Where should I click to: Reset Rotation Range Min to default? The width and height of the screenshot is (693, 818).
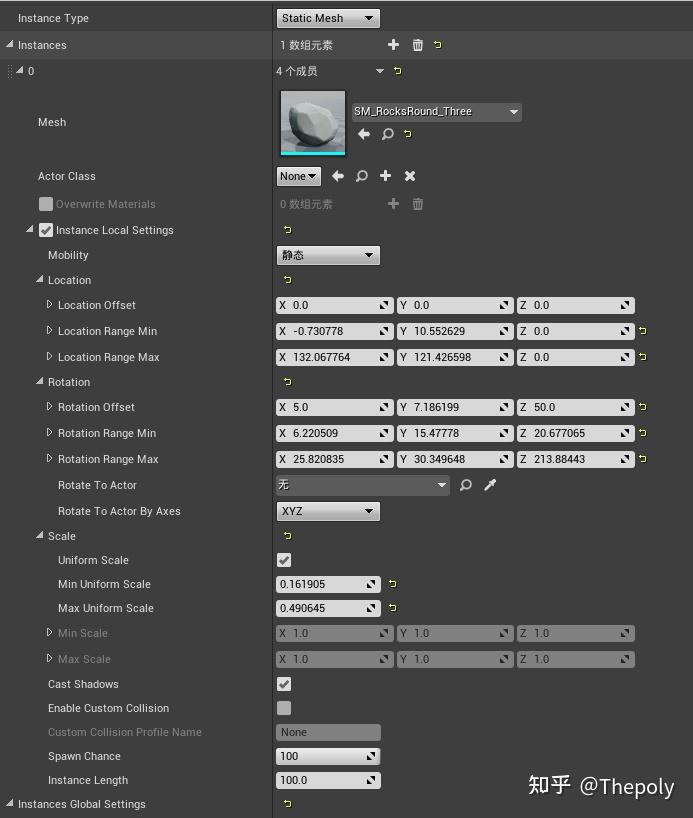643,432
